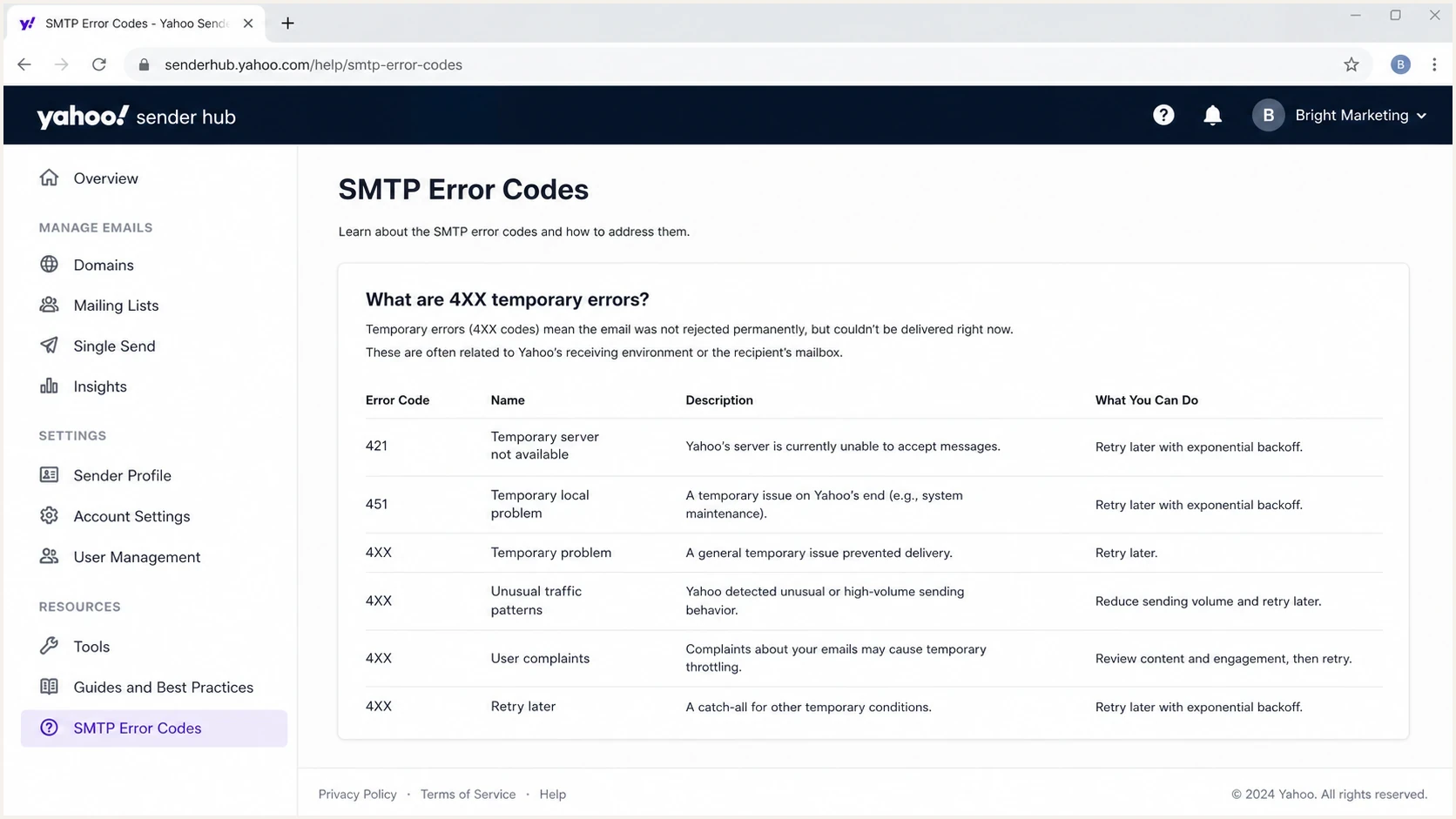
Task: Click 'Reduce sending volume and retry later.'
Action: 1208,601
